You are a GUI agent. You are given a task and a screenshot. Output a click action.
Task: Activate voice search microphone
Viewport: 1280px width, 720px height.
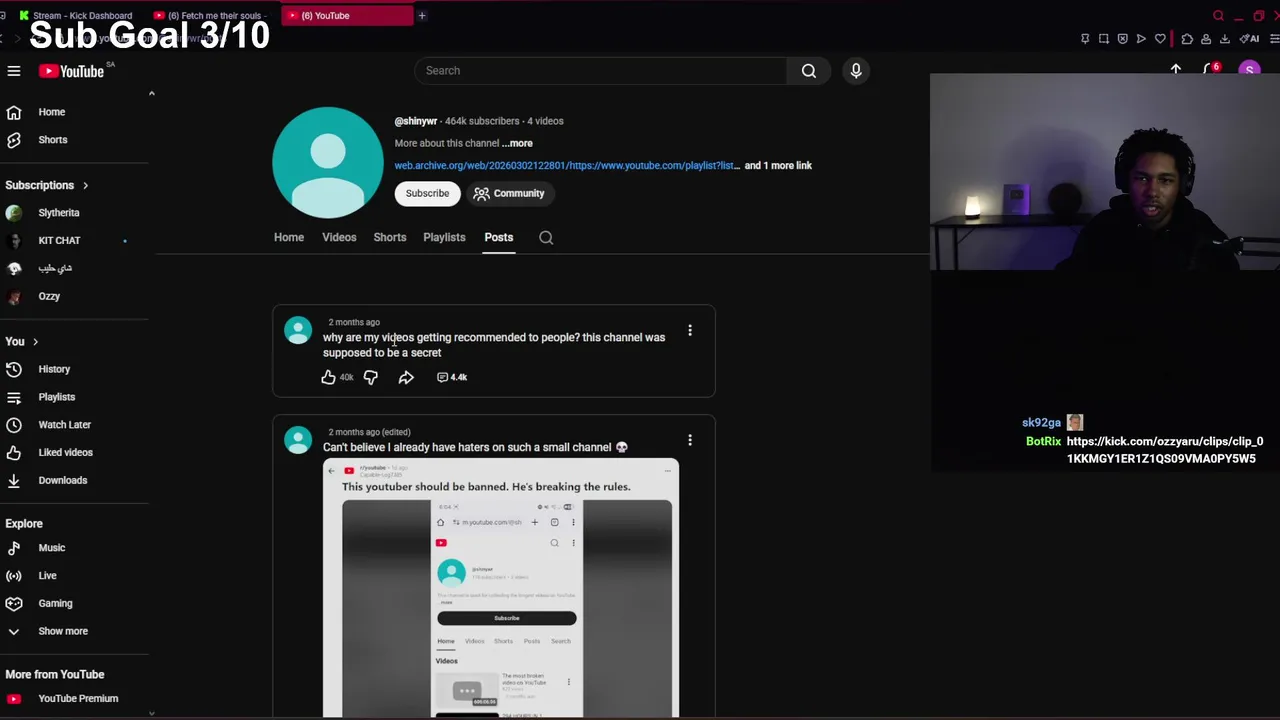pos(856,71)
